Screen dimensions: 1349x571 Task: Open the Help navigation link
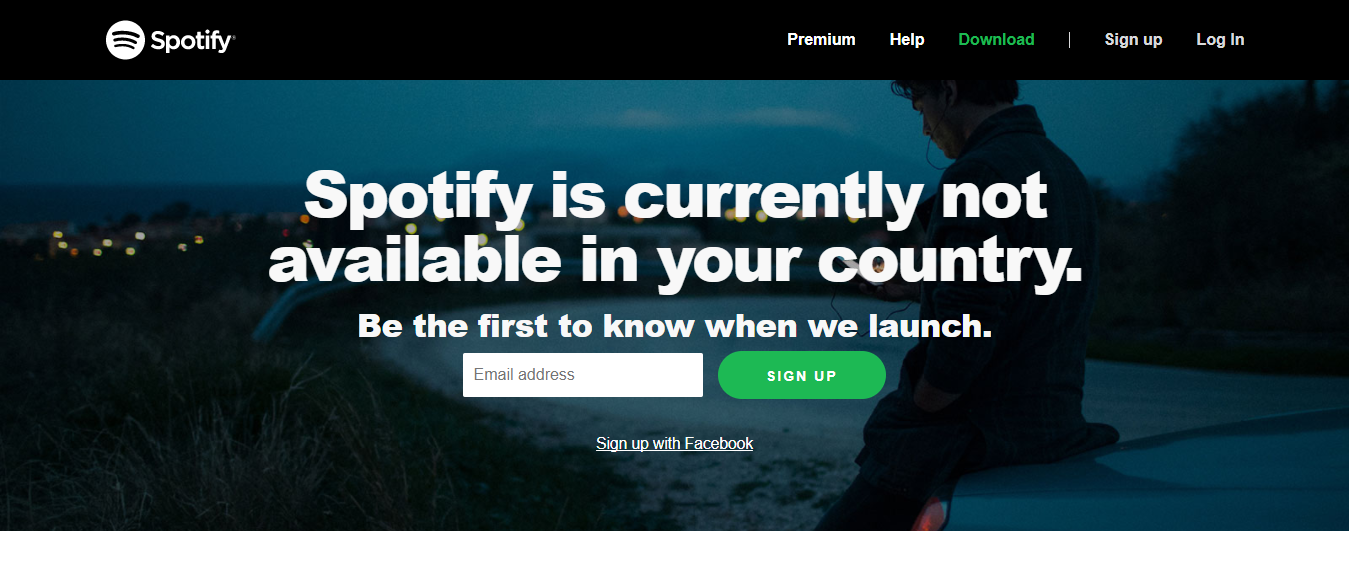907,40
